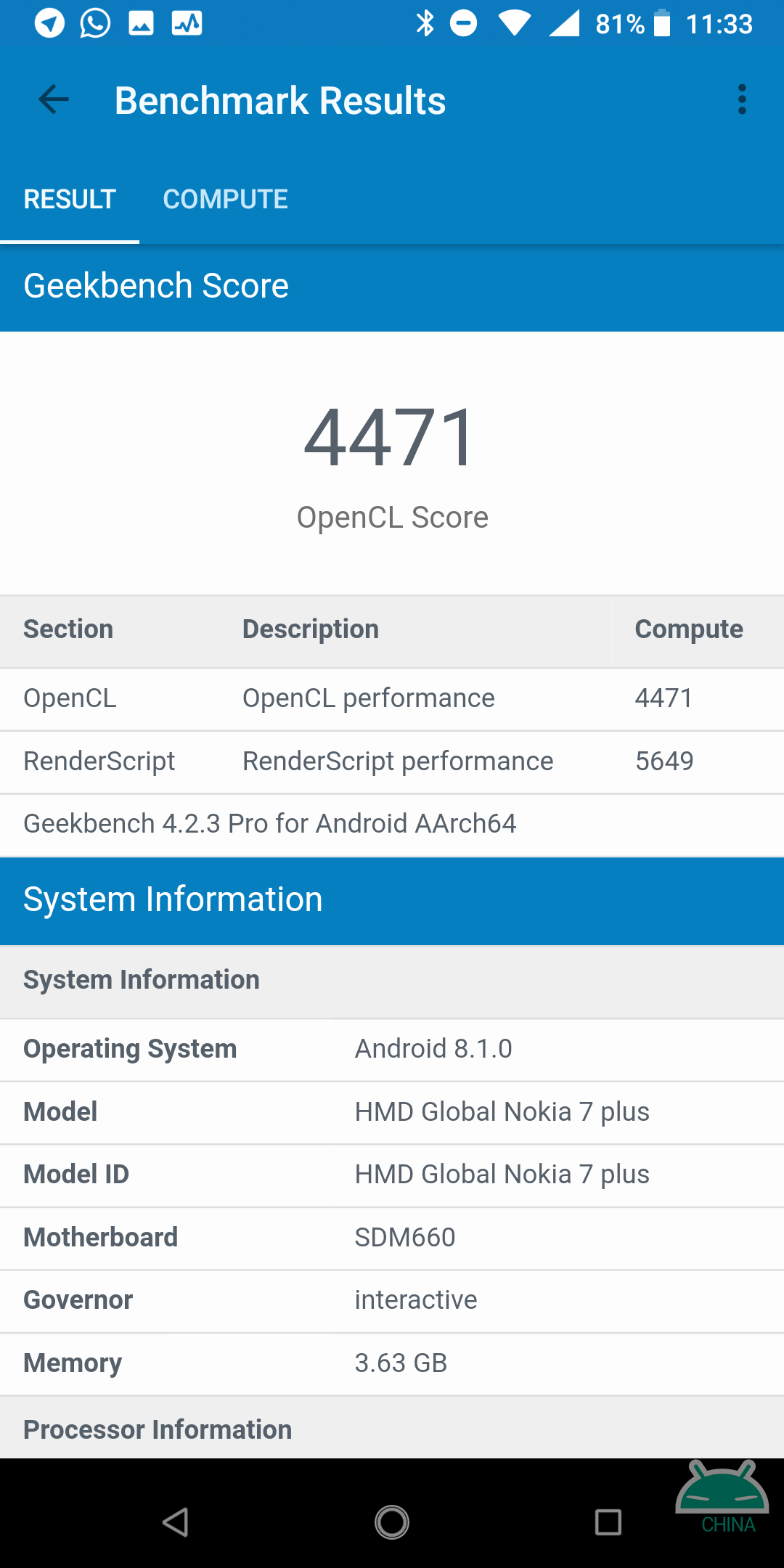Tap the OpenCL compute value 4471 in table
Viewport: 784px width, 1568px height.
click(663, 698)
